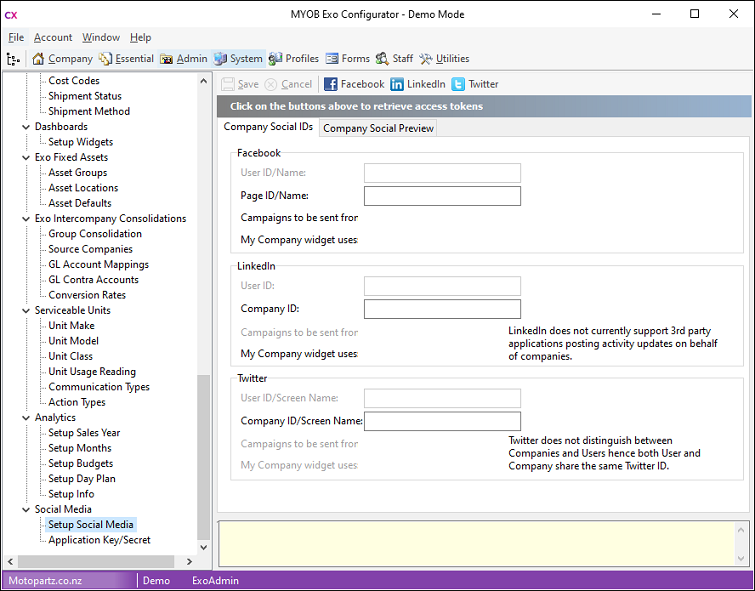
Task: Open the Staff section icon
Action: click(382, 59)
